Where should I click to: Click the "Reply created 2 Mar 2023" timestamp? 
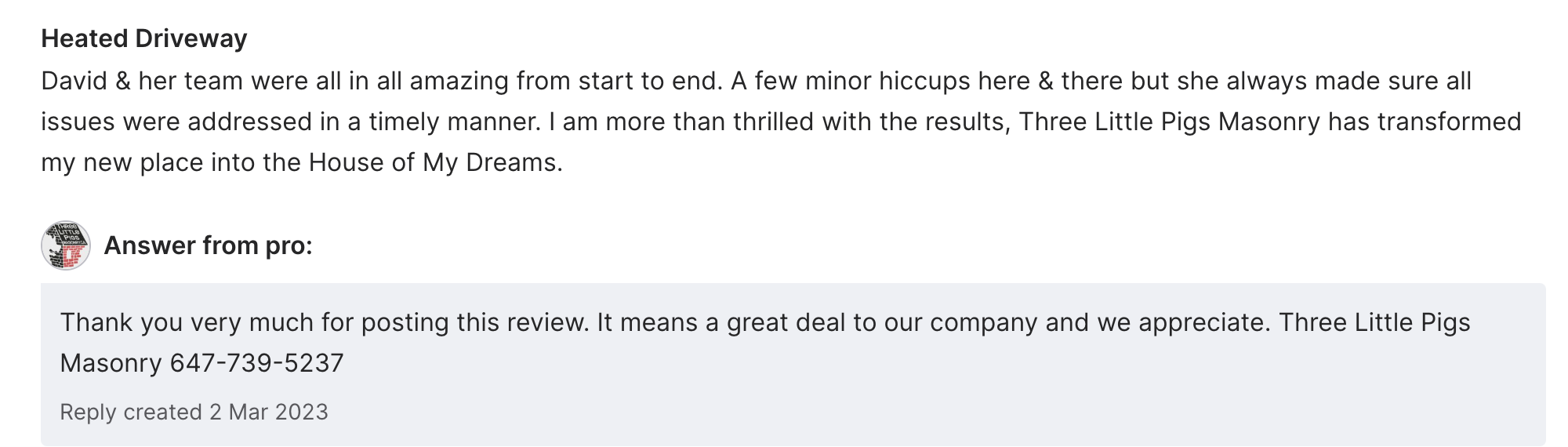click(194, 412)
